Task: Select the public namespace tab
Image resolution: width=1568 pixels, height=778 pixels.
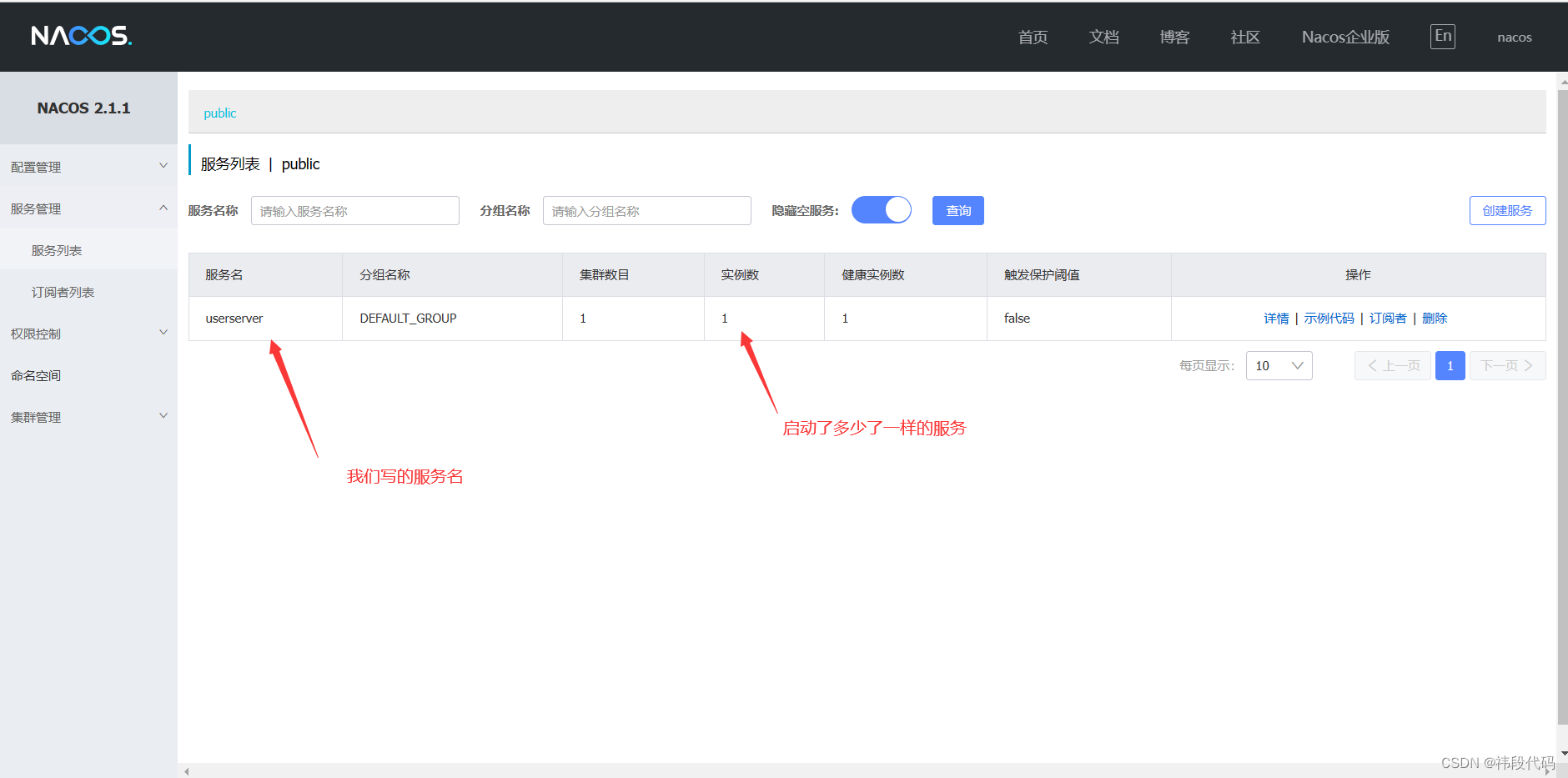Action: coord(220,113)
